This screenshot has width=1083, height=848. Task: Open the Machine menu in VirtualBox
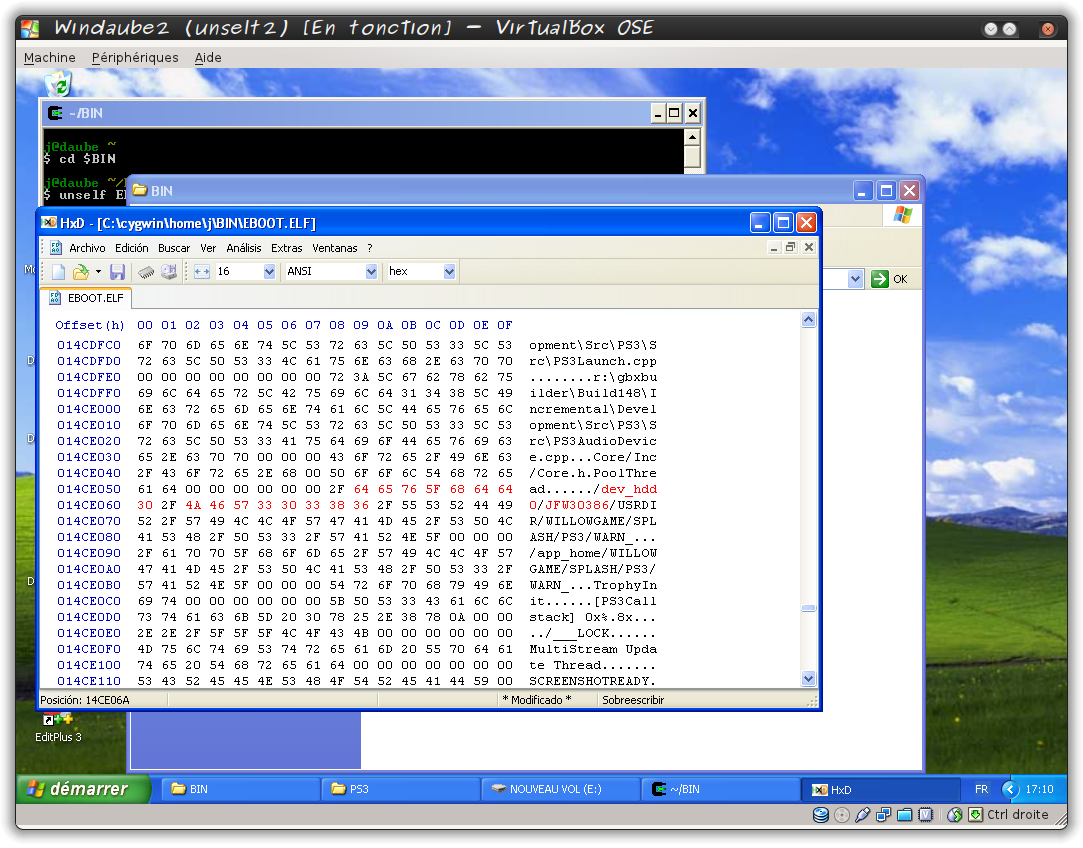coord(50,57)
